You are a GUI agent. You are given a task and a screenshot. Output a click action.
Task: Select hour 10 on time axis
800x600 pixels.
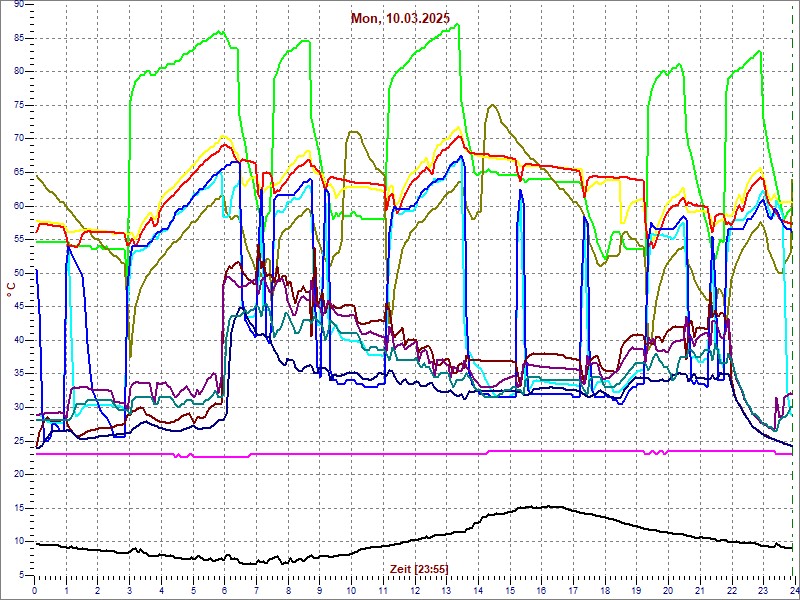tap(351, 590)
